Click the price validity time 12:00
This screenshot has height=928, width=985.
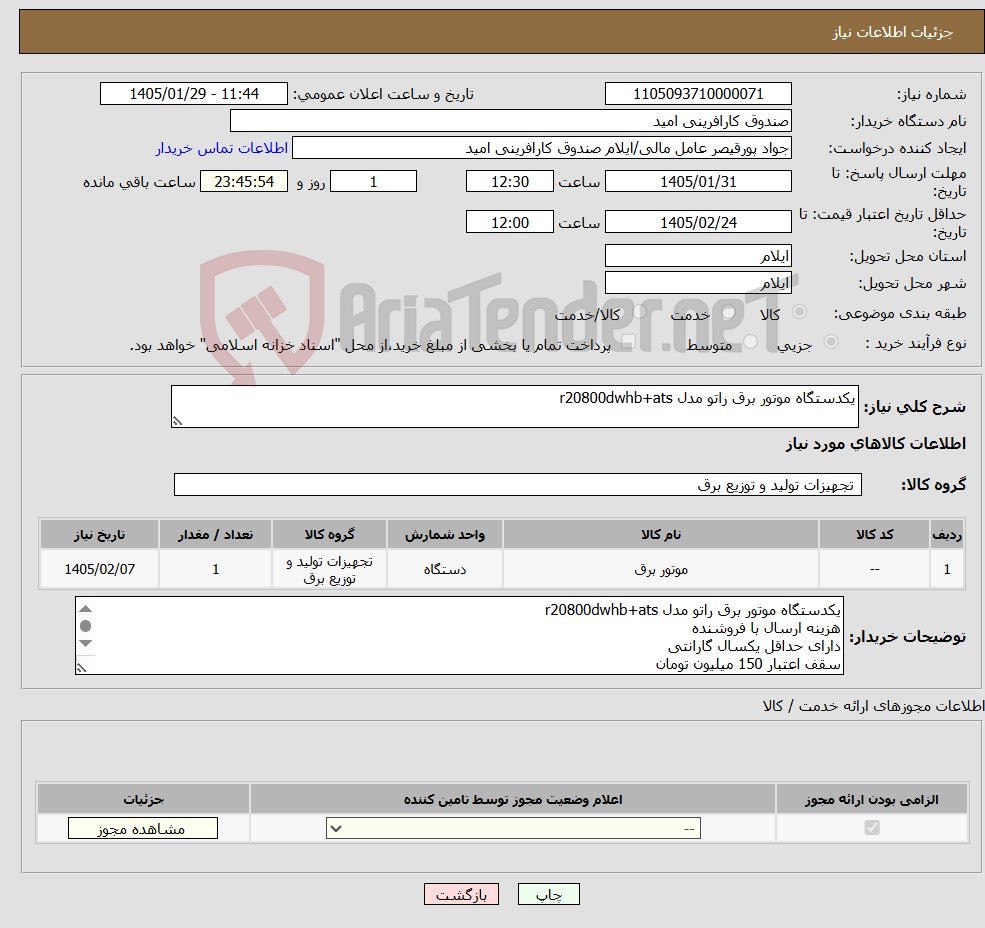(x=509, y=222)
